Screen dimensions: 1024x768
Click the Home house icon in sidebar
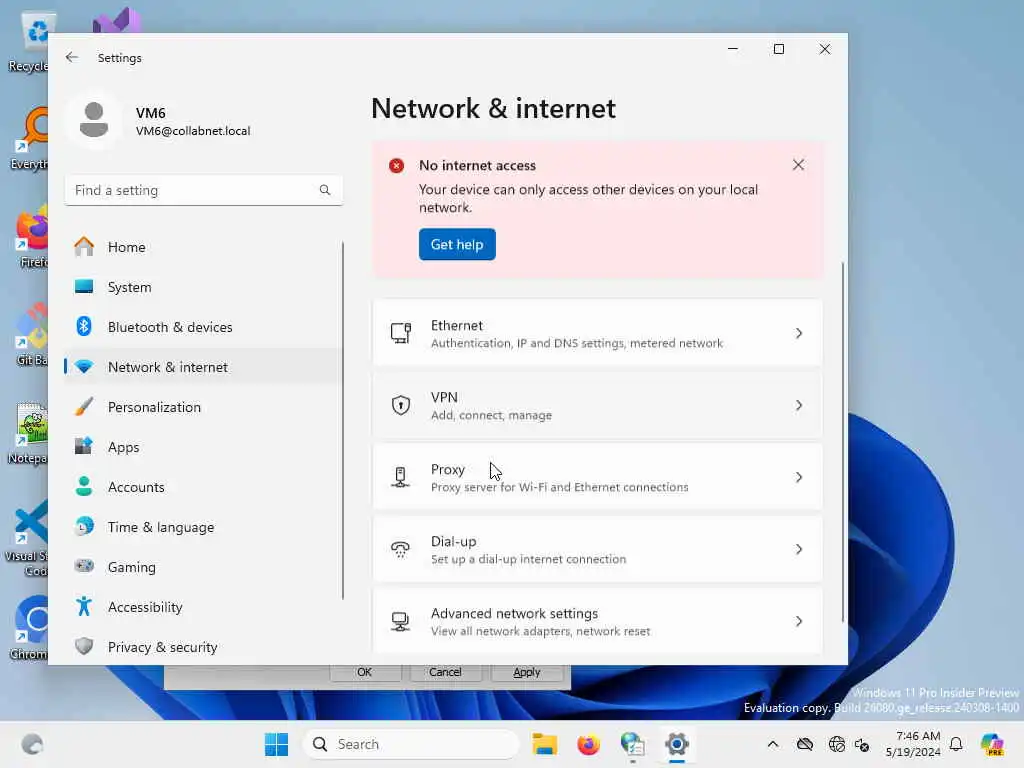click(x=84, y=247)
